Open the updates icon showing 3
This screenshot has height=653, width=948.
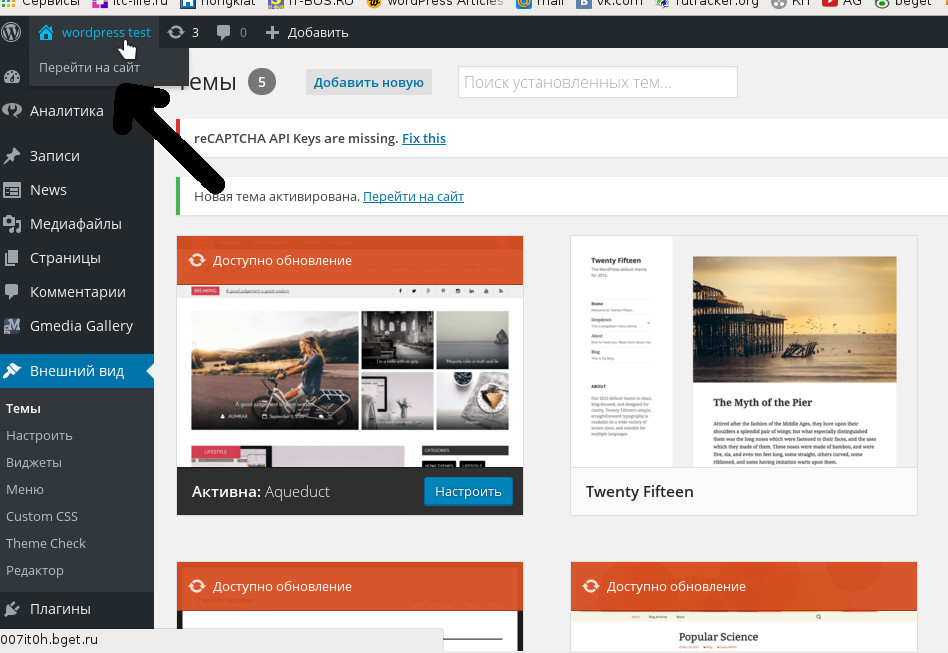coord(176,32)
